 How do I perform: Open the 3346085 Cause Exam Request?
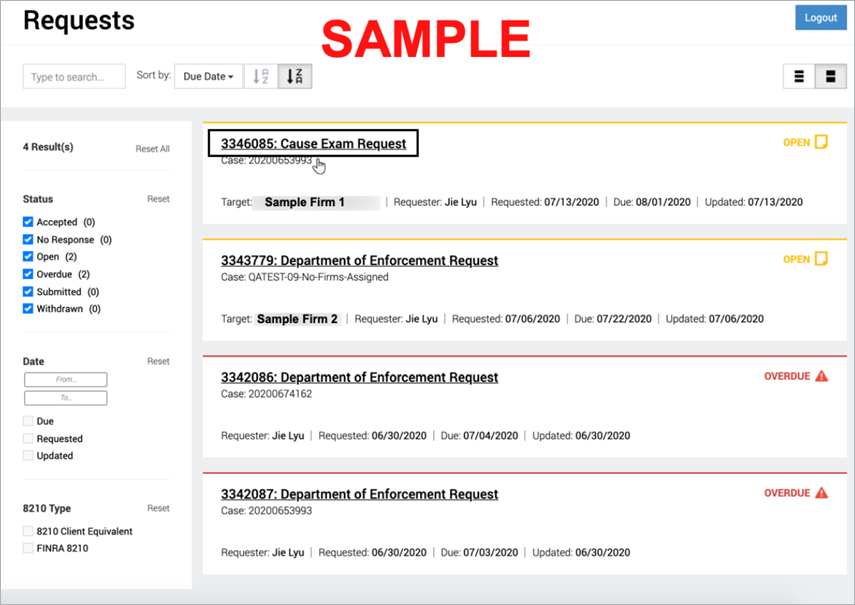coord(313,143)
